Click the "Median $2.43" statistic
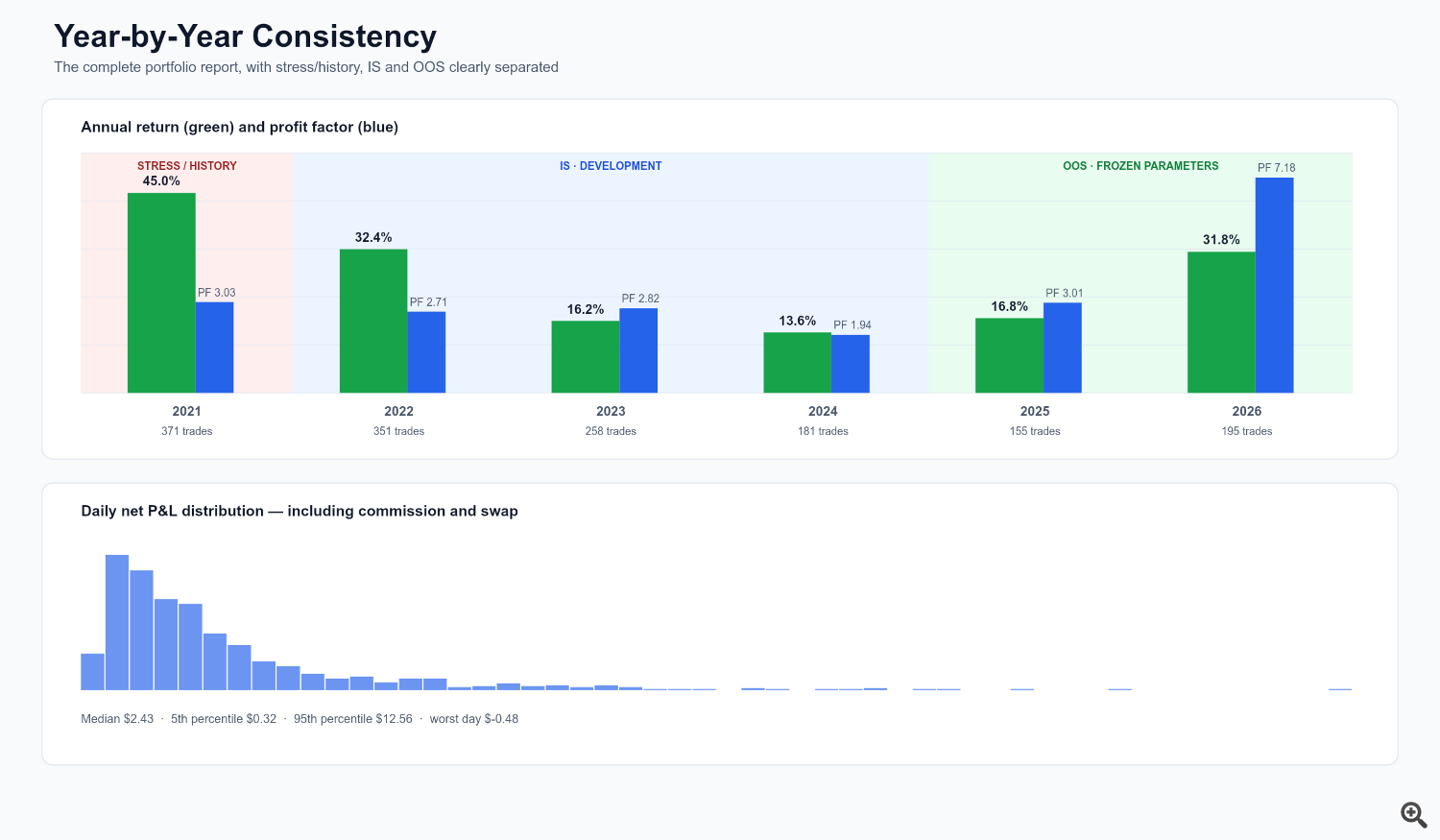1440x840 pixels. [117, 719]
